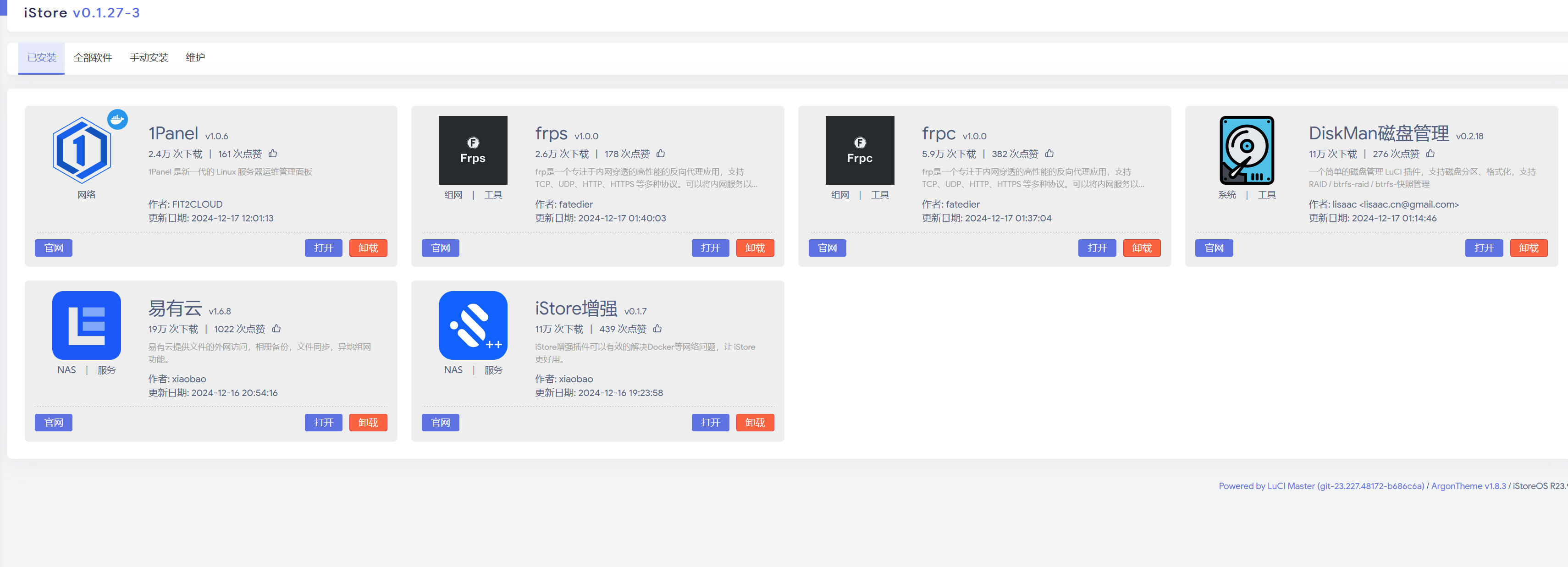
Task: Switch to the 已安装 tab
Action: pos(41,58)
